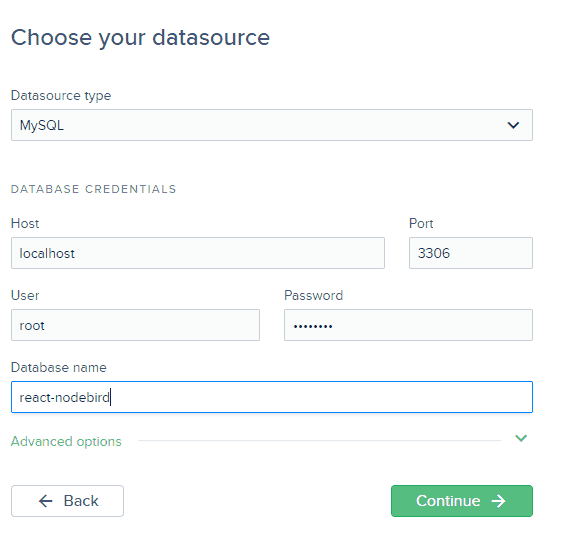The height and width of the screenshot is (546, 588).
Task: Click the Database name label
Action: 59,368
